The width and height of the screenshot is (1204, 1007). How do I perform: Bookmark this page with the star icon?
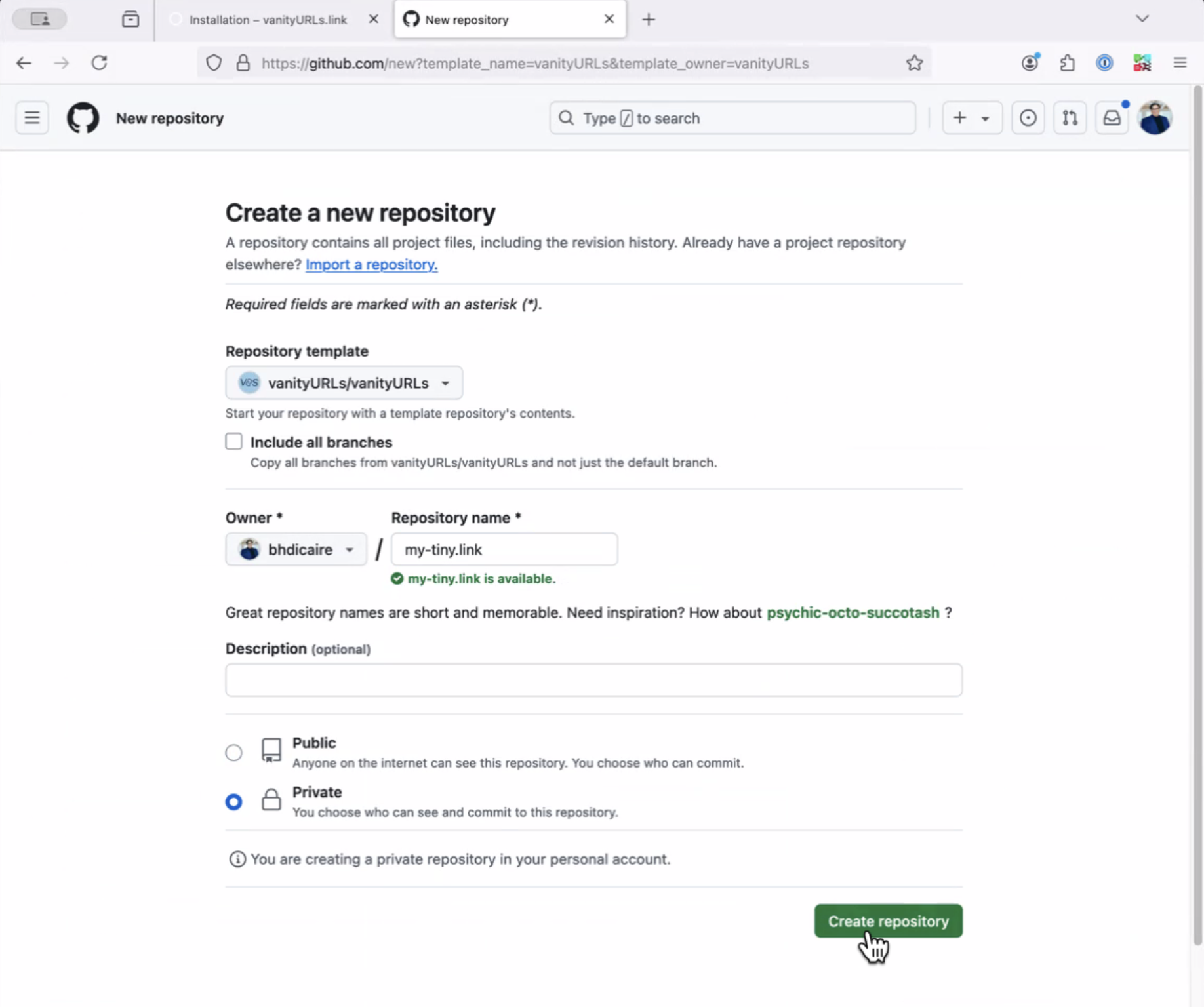(914, 63)
